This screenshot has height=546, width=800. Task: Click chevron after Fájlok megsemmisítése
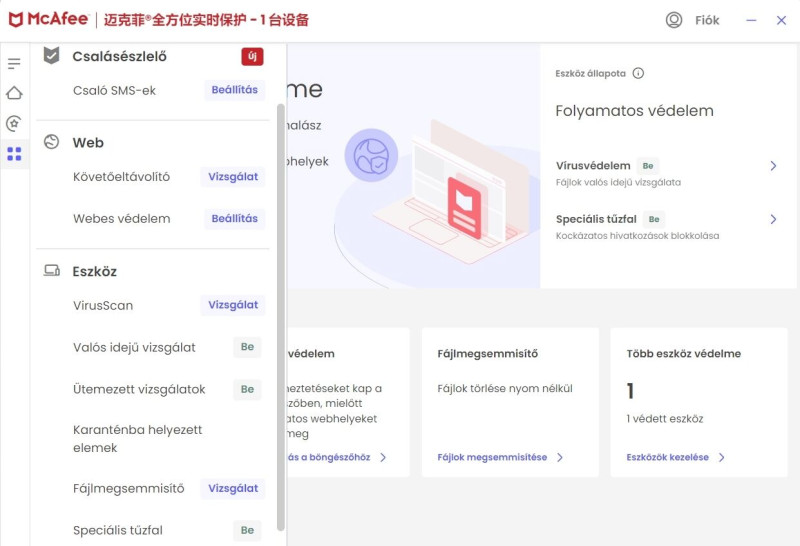(560, 457)
